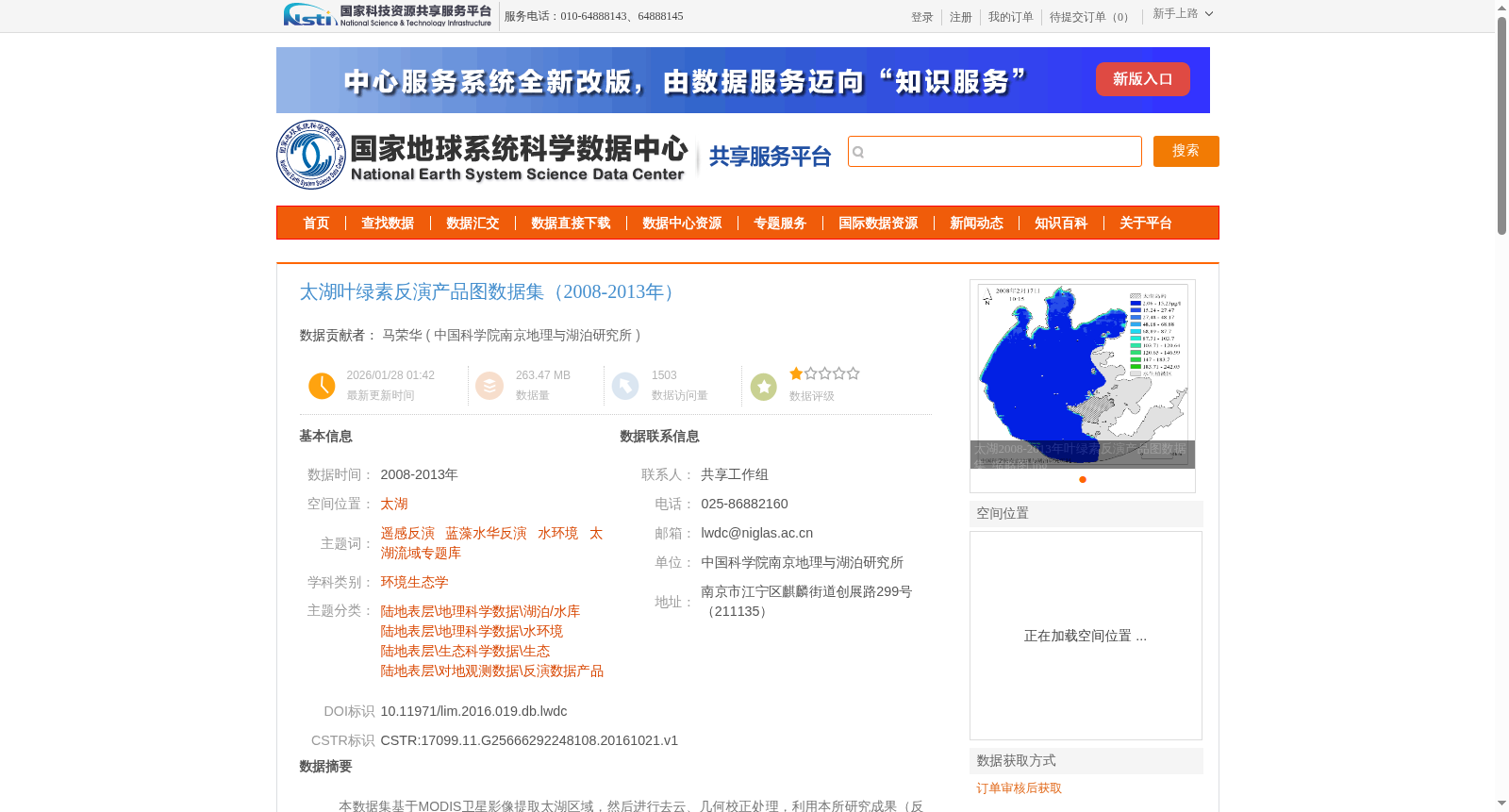The width and height of the screenshot is (1509, 812).
Task: Open the 首页 menu item
Action: pyautogui.click(x=316, y=224)
